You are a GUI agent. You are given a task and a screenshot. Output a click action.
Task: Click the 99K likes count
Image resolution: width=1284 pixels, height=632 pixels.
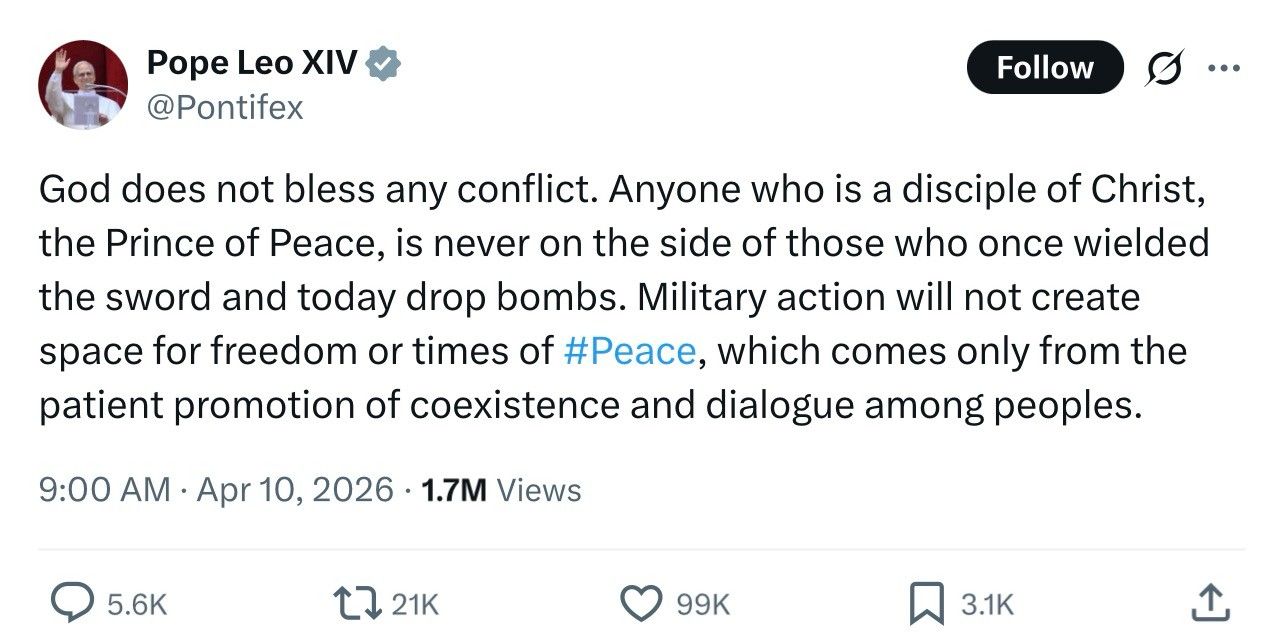coord(703,604)
